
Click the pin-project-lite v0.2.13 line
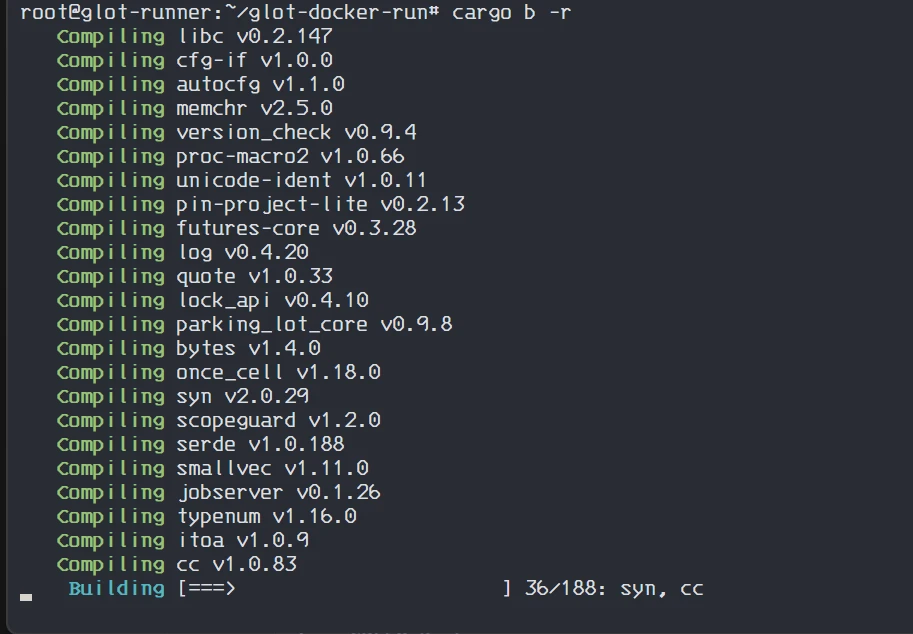(x=261, y=204)
